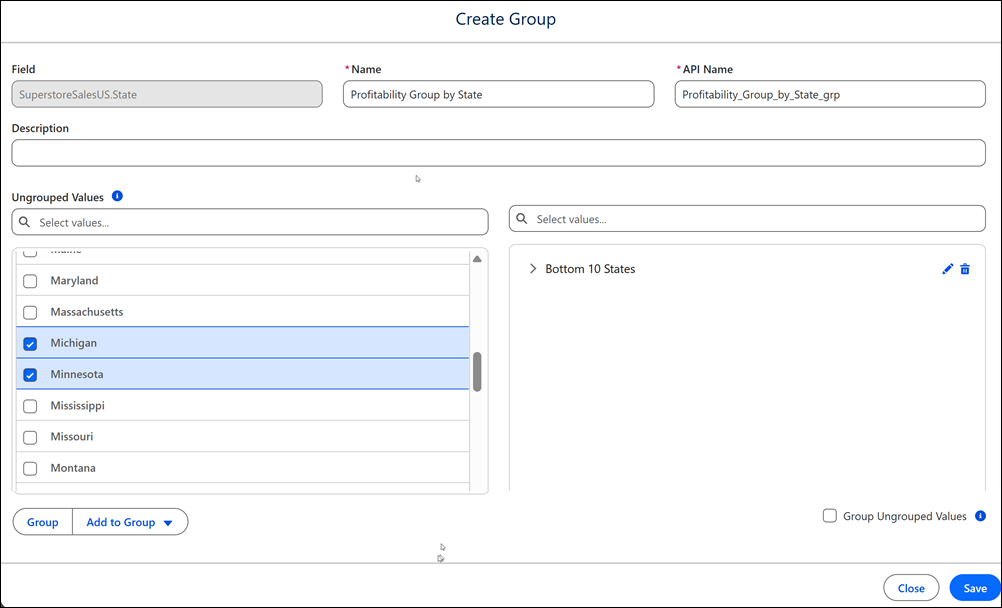This screenshot has width=1002, height=608.
Task: Uncheck the Michigan checkbox
Action: [30, 343]
